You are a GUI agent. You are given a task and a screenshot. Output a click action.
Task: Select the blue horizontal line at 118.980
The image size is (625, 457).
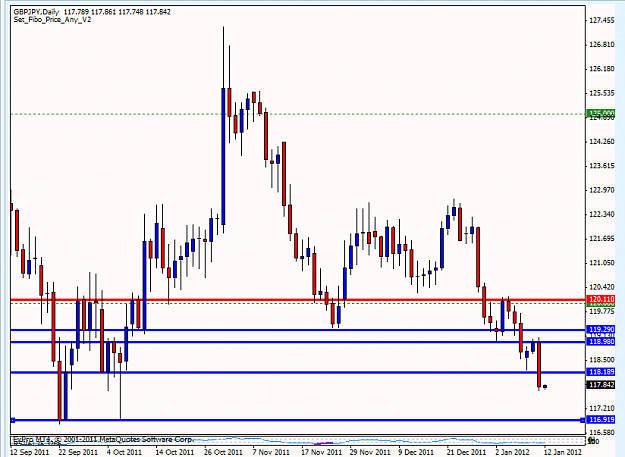[298, 342]
